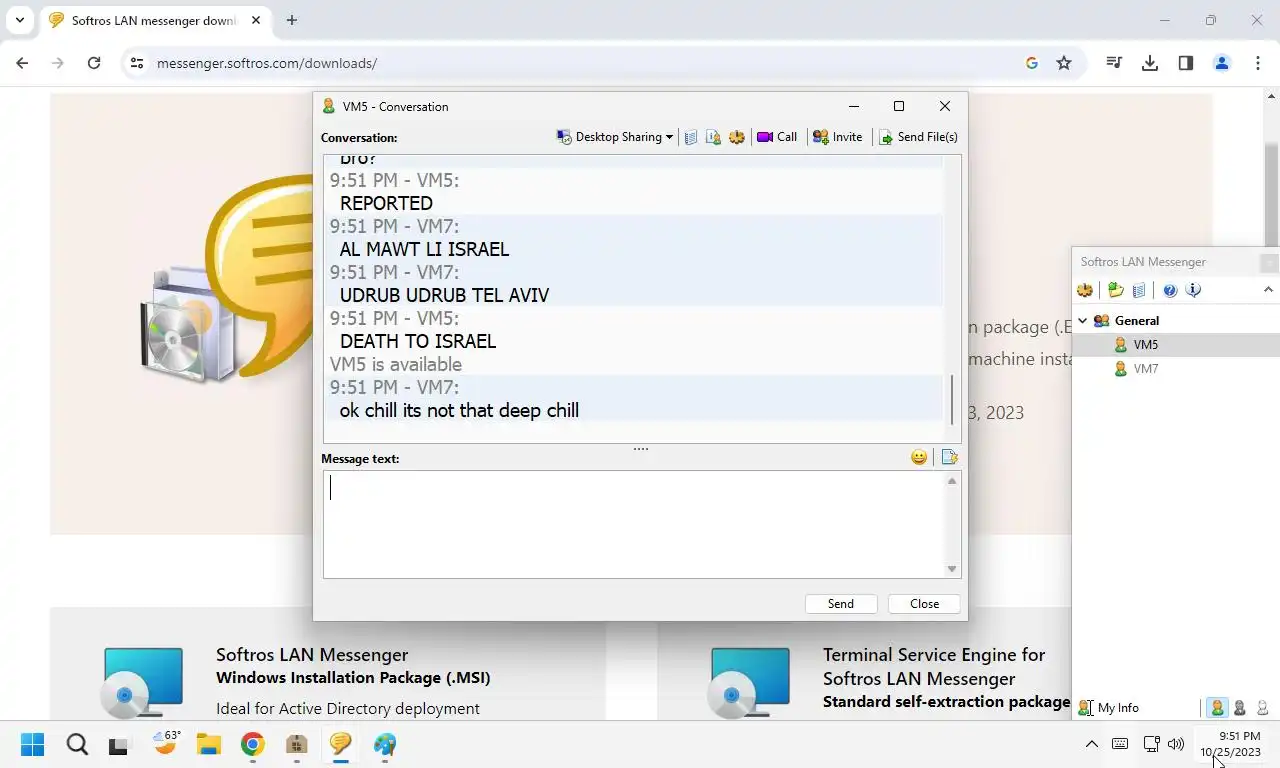This screenshot has height=768, width=1280.
Task: Bookmark this page with the star icon
Action: click(1064, 63)
